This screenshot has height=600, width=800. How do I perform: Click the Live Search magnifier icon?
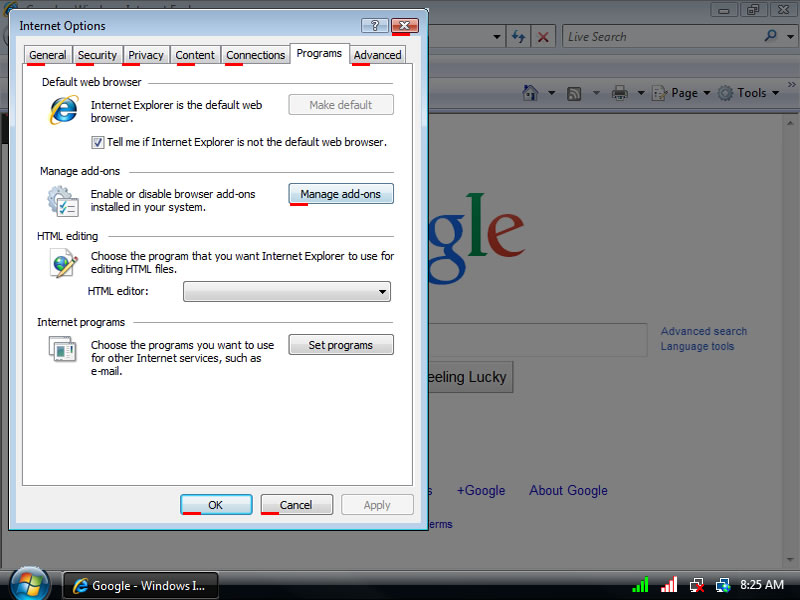pos(770,36)
